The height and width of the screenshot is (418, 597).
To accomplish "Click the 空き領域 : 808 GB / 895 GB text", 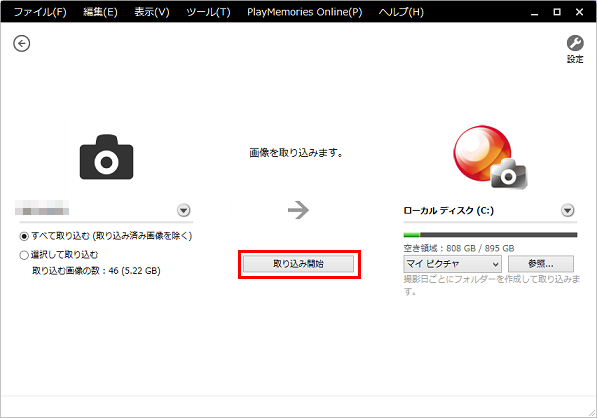I will [x=459, y=249].
